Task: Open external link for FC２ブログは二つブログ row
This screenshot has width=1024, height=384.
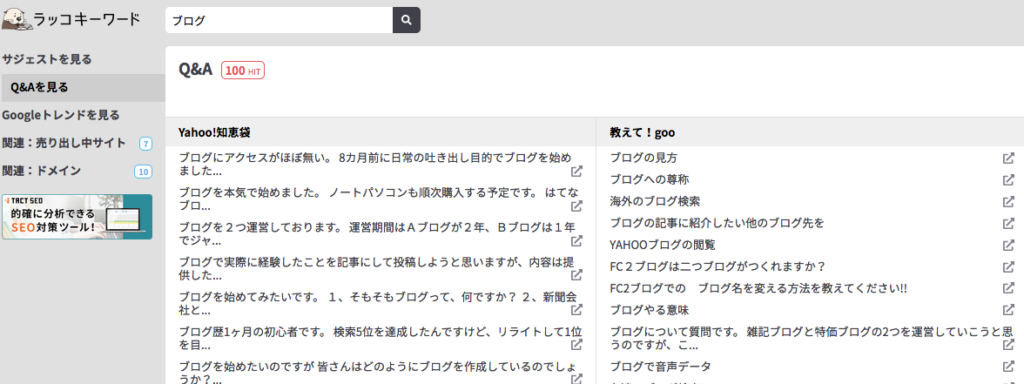Action: 1008,267
